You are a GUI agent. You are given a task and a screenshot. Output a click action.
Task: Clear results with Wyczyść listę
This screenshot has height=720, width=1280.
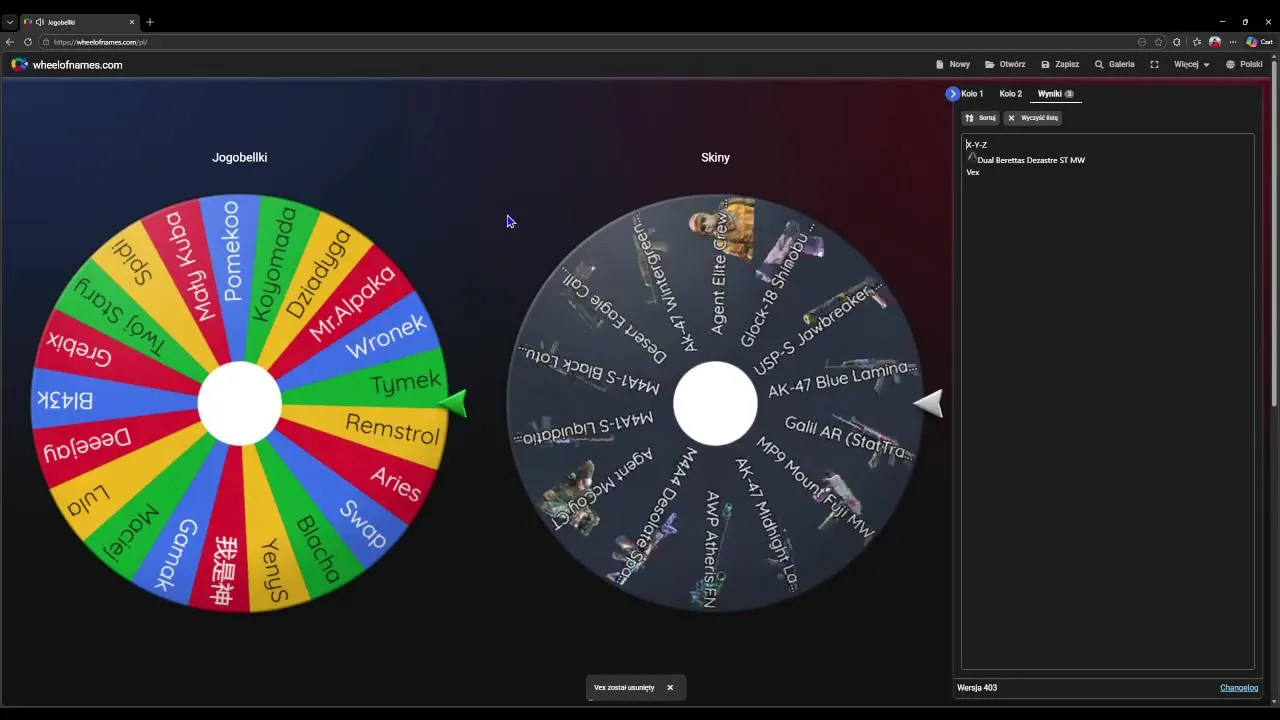(1032, 118)
